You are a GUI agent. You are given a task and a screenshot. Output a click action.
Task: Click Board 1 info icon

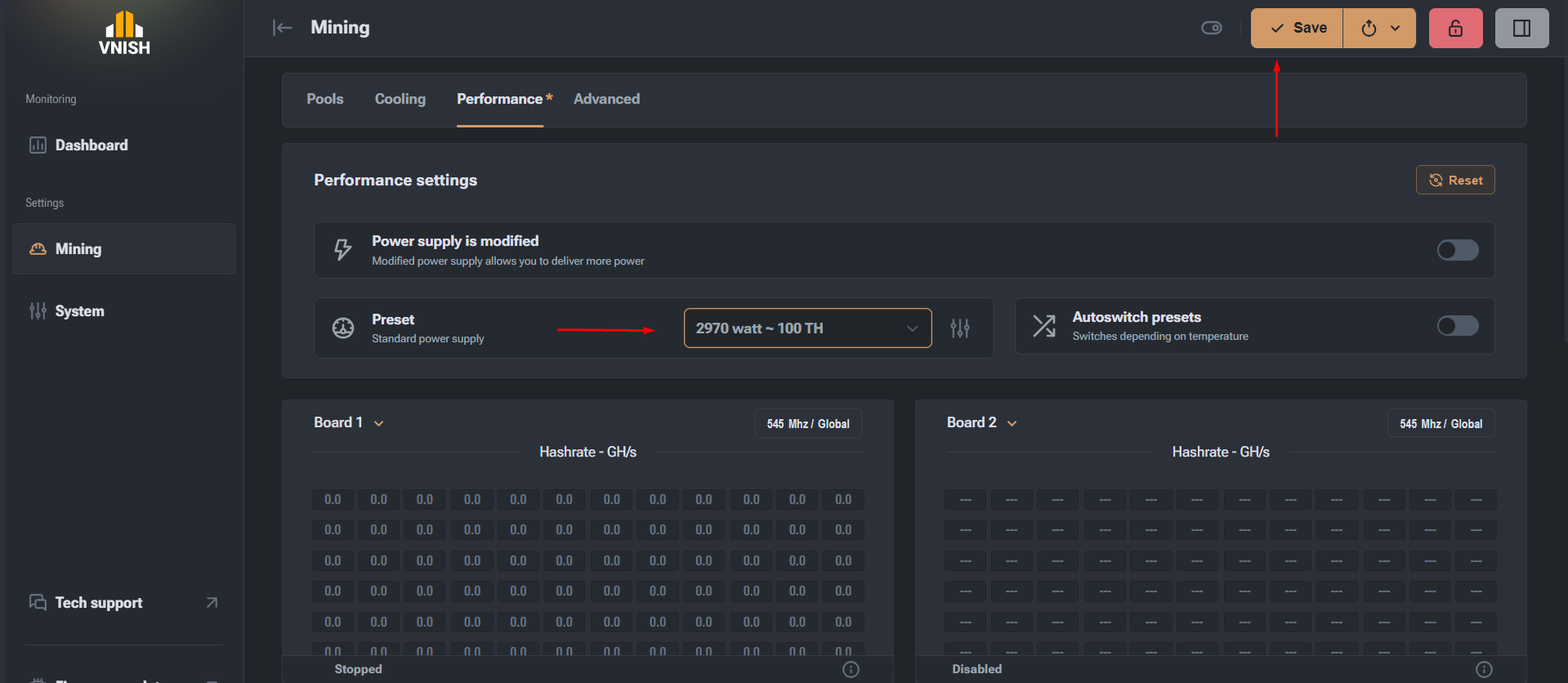[x=851, y=670]
